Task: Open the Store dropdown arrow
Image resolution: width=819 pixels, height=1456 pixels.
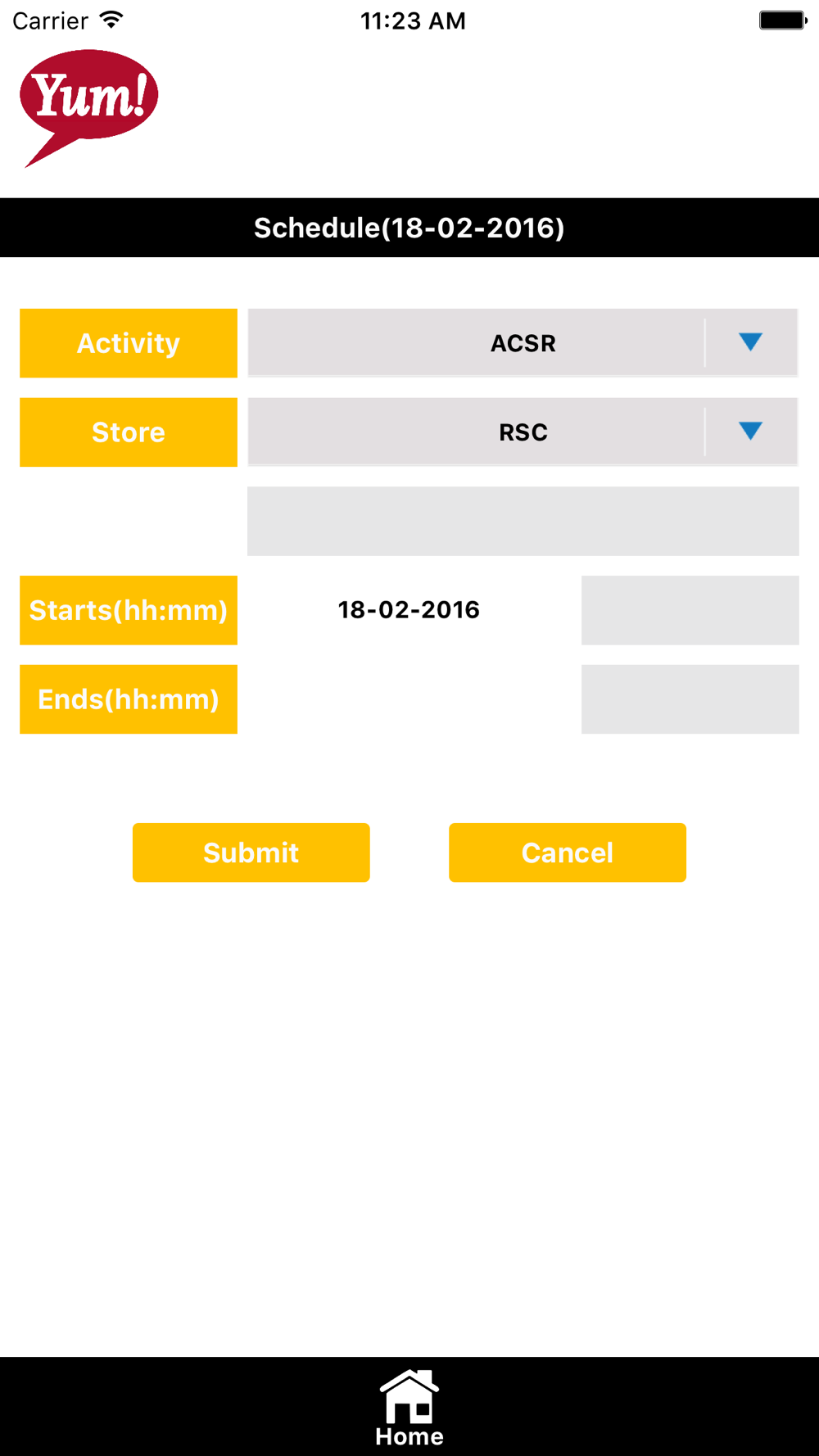Action: pos(750,432)
